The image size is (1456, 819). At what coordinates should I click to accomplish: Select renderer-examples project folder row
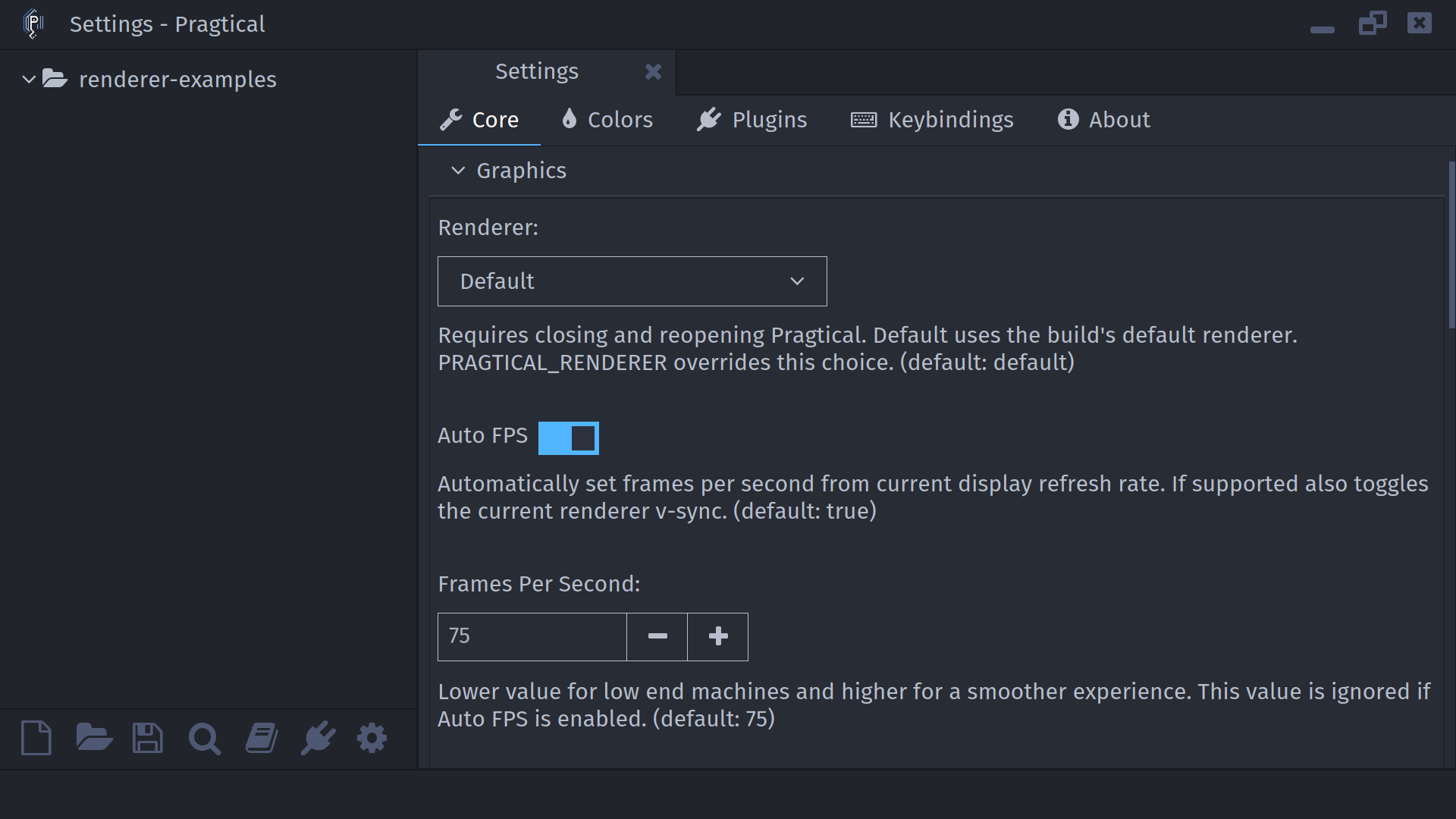[x=209, y=79]
